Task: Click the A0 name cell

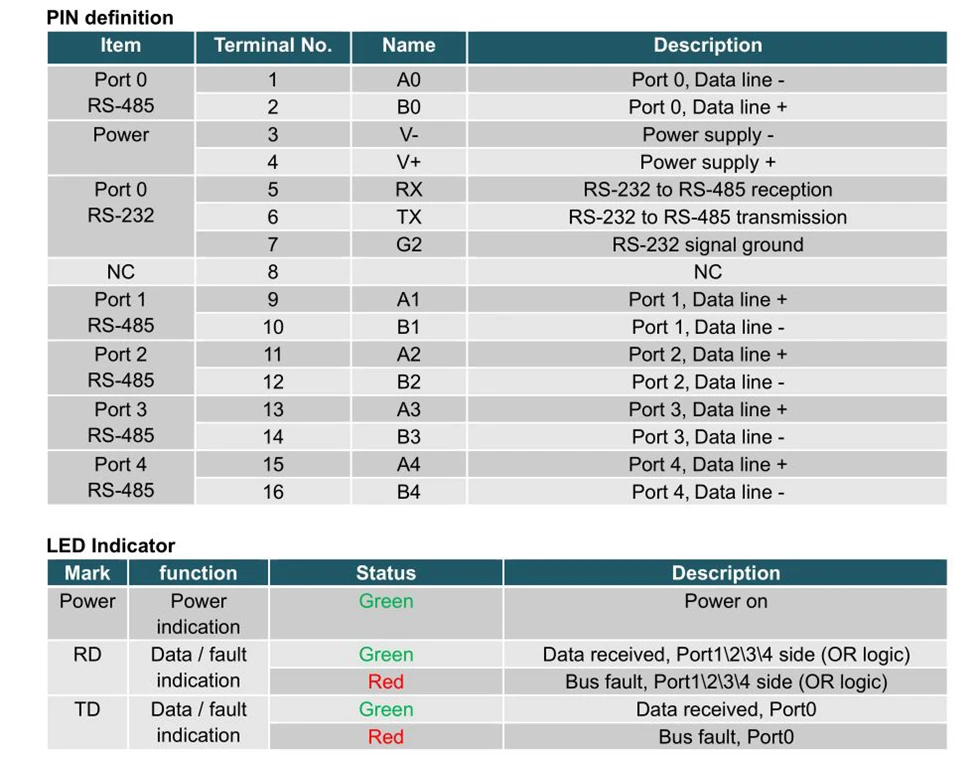Action: (409, 80)
